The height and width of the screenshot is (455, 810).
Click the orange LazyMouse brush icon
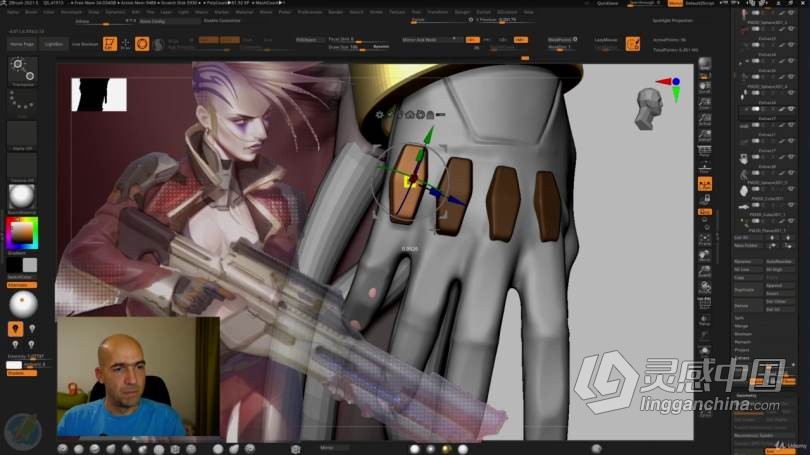[633, 44]
